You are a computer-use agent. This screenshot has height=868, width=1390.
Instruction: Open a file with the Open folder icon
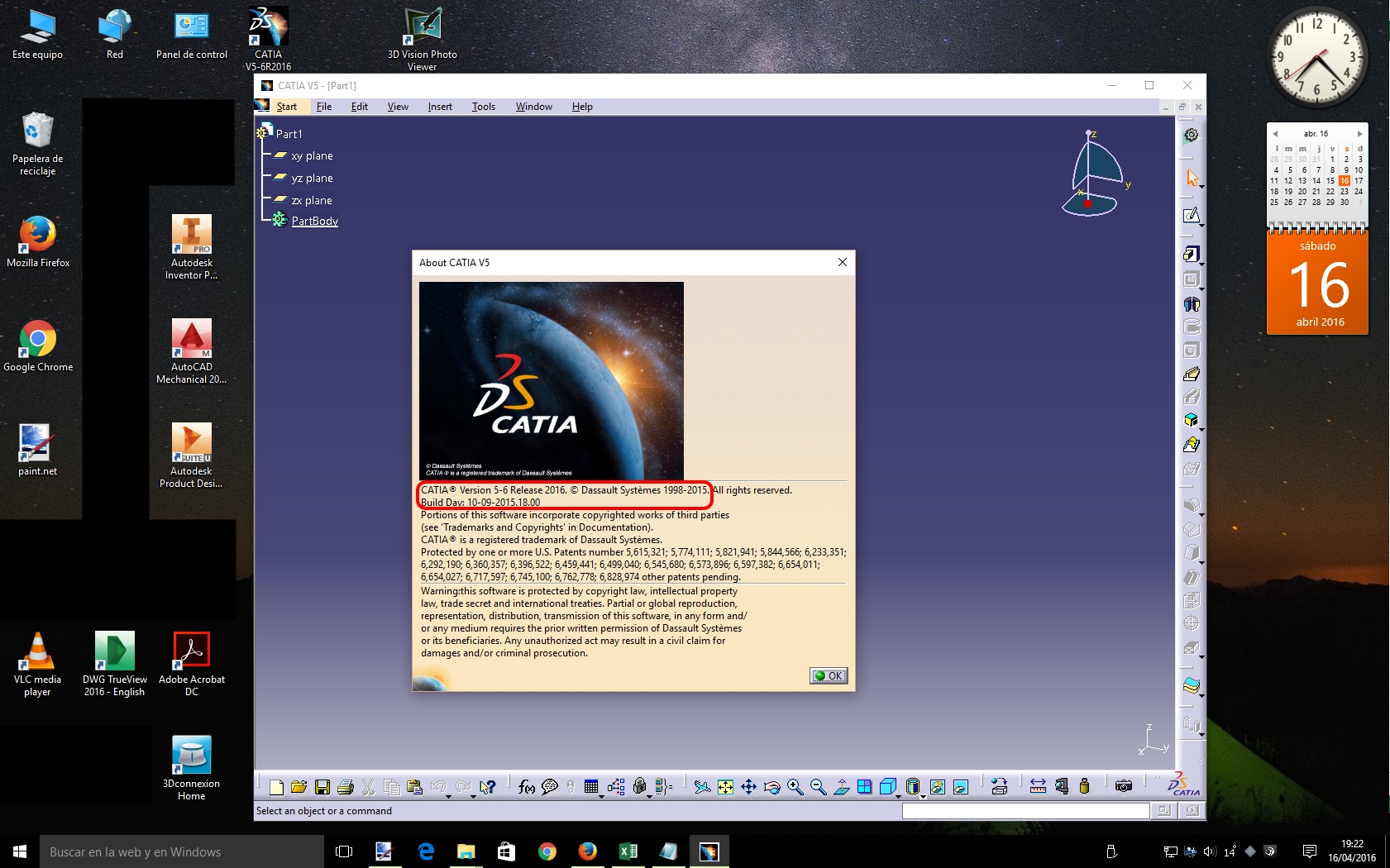pos(299,787)
